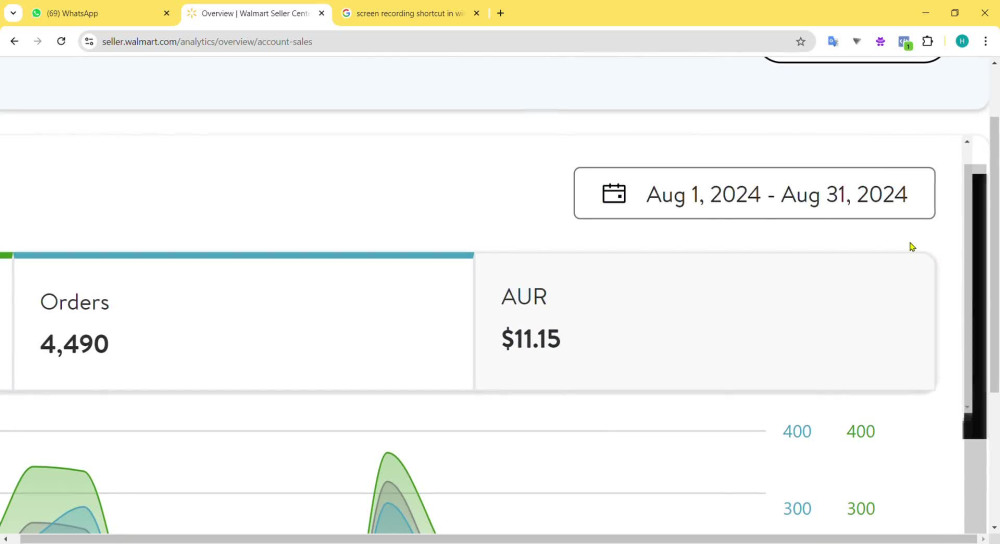Click the blue 400 axis label
The height and width of the screenshot is (544, 1000).
pos(797,432)
